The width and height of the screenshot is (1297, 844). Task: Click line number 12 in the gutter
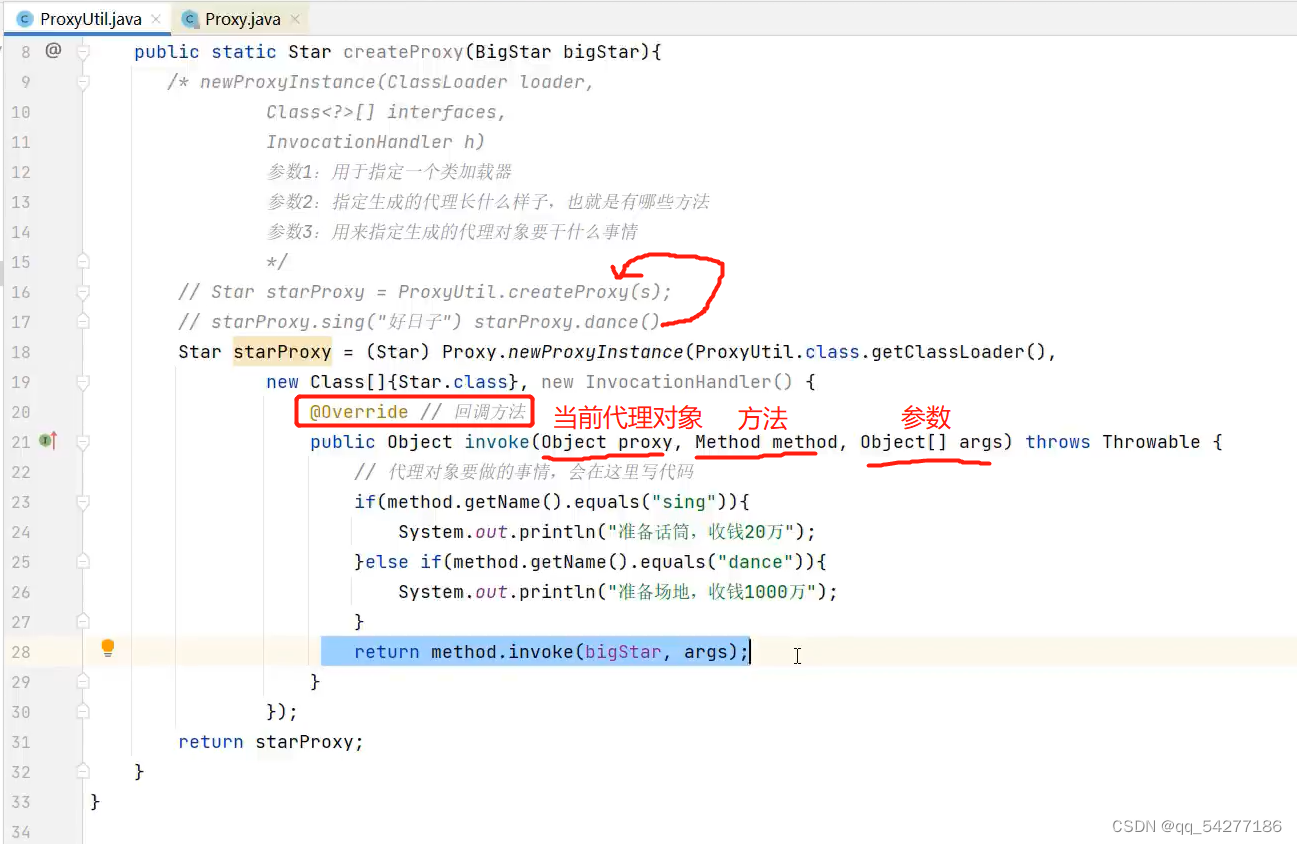(21, 172)
